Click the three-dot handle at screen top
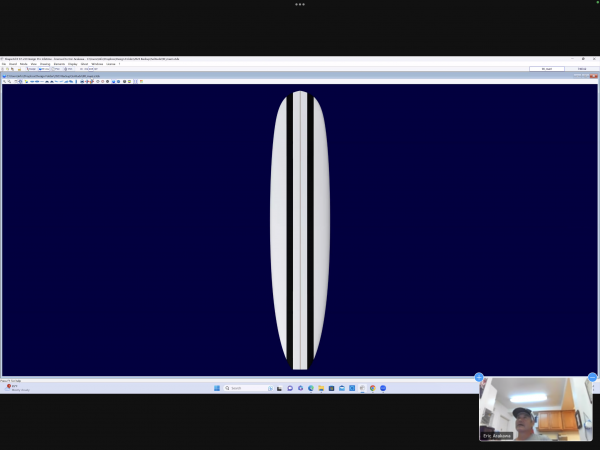This screenshot has height=450, width=600. (x=299, y=4)
